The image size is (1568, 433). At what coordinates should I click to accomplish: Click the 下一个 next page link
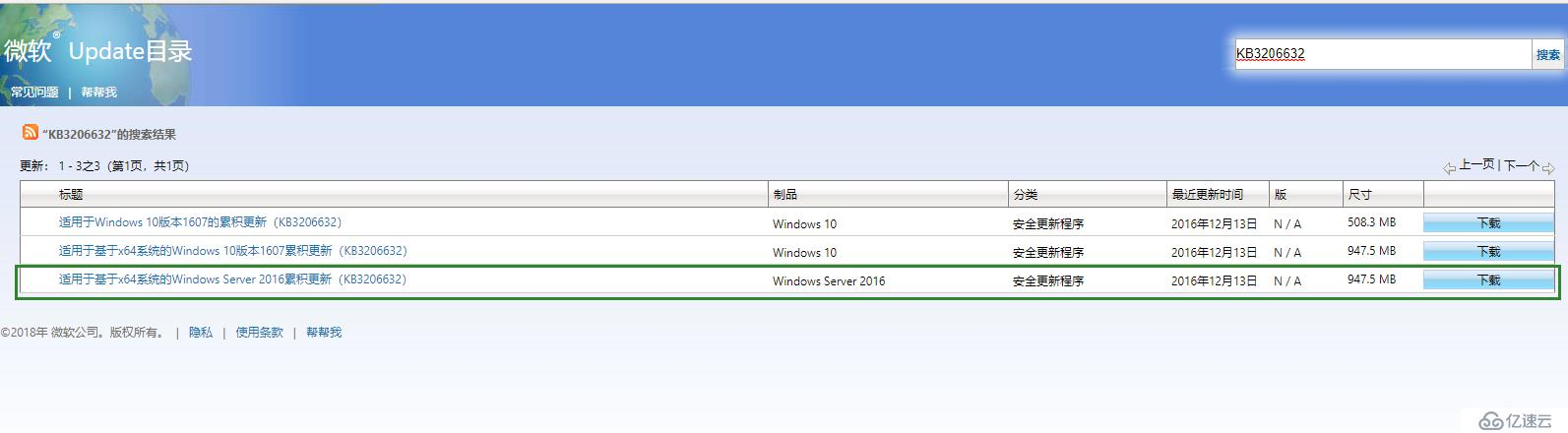1521,165
